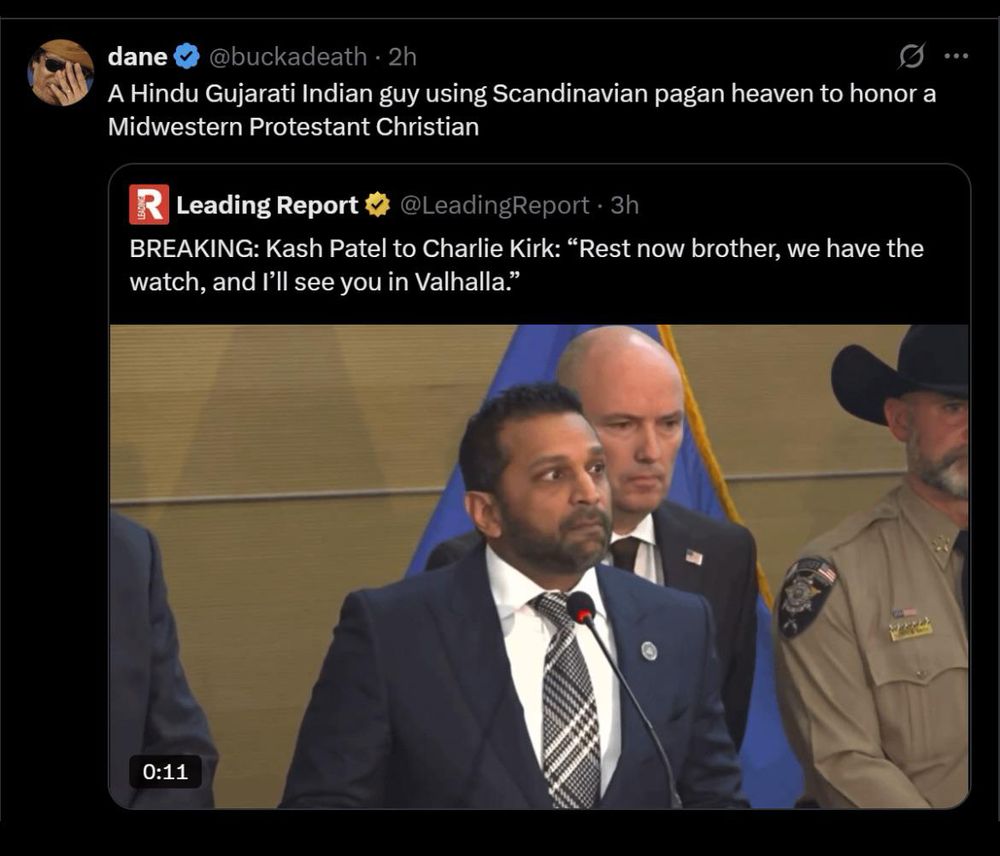
Task: Click the Leading Report red R logo
Action: [149, 204]
